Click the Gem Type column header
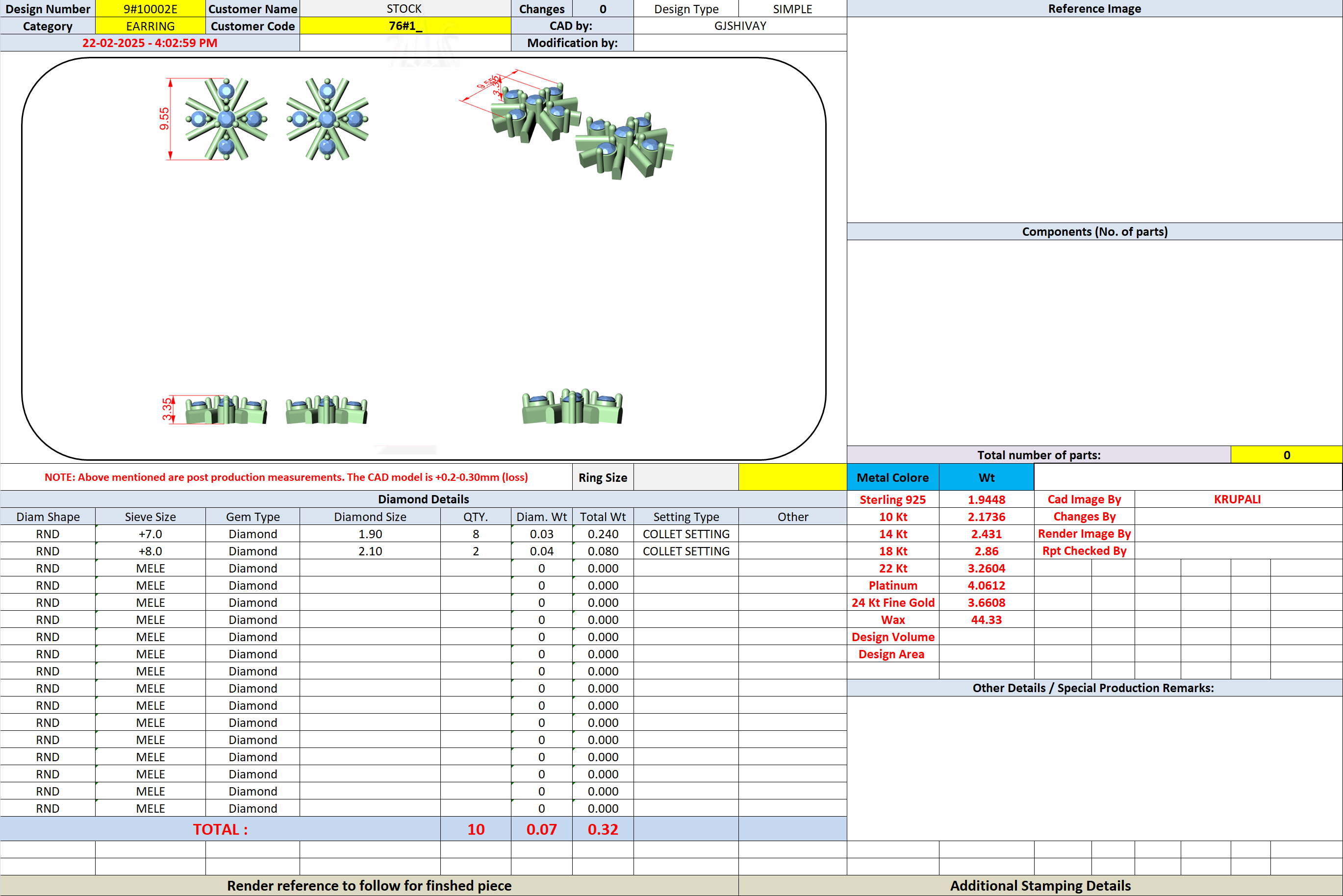Viewport: 1343px width, 896px height. click(253, 517)
